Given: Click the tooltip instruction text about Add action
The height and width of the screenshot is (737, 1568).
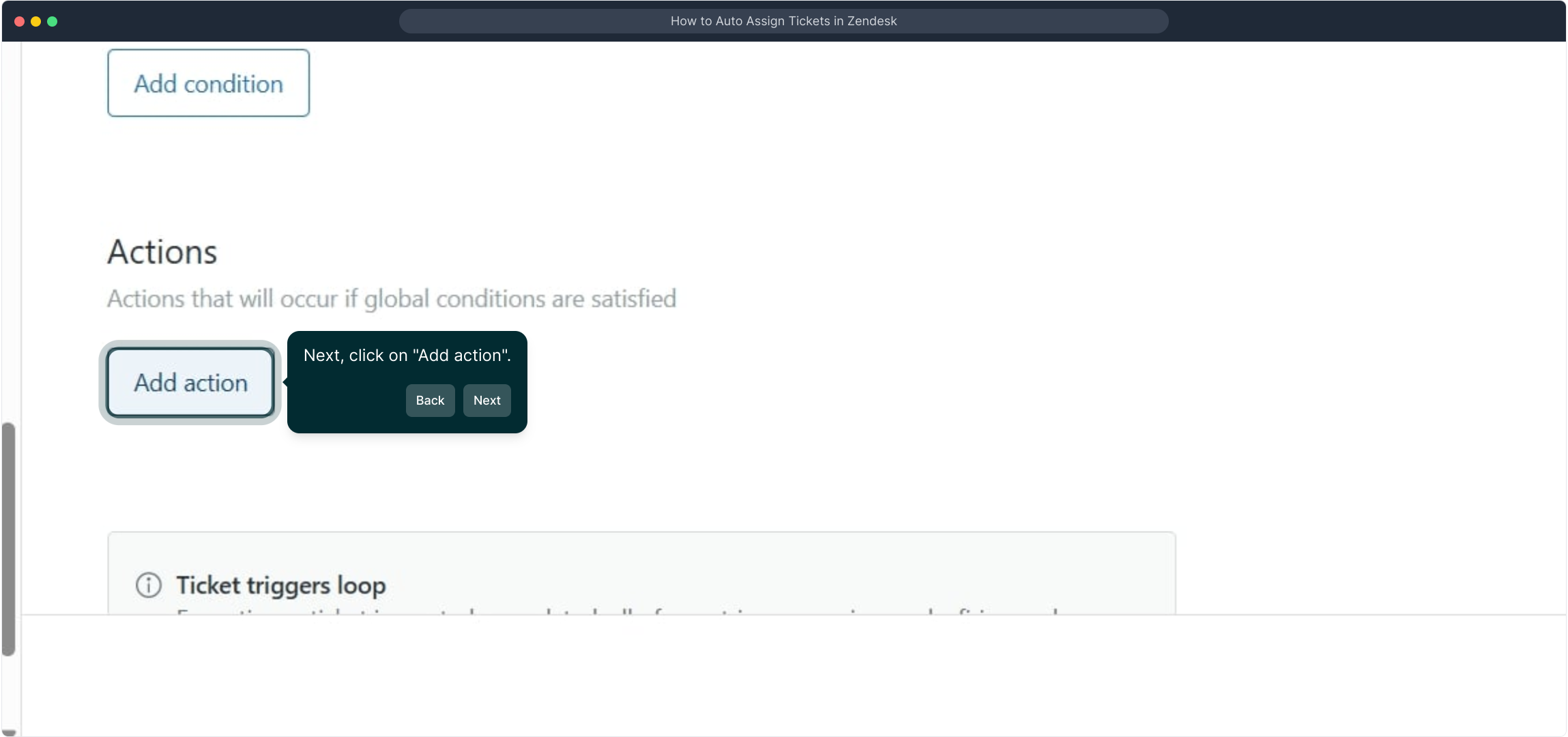Looking at the screenshot, I should (x=407, y=356).
